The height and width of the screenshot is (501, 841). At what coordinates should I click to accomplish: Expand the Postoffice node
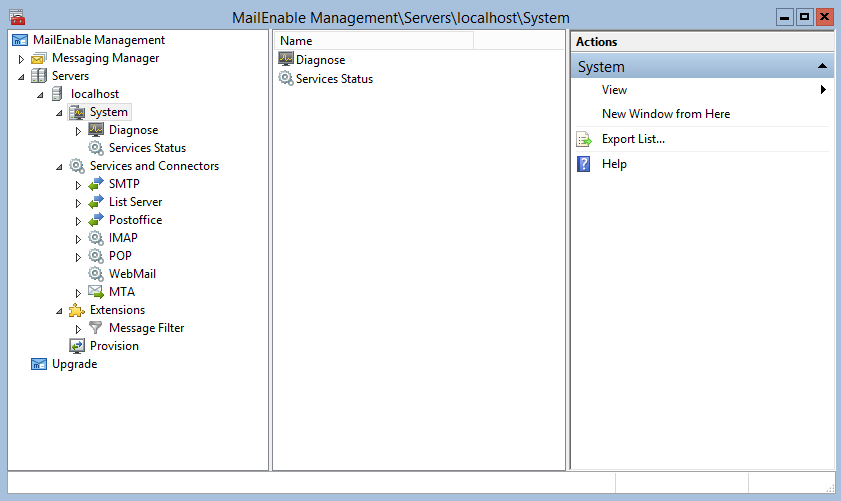click(x=78, y=221)
